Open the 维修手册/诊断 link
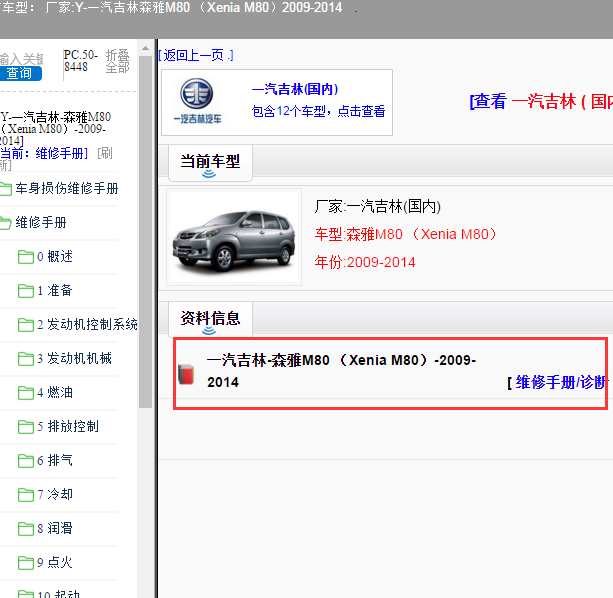613x598 pixels. [x=561, y=383]
